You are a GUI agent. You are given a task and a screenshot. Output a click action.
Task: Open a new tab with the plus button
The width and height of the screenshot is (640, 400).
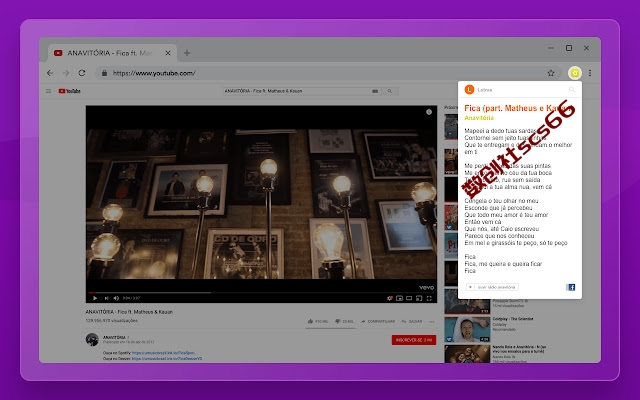187,53
